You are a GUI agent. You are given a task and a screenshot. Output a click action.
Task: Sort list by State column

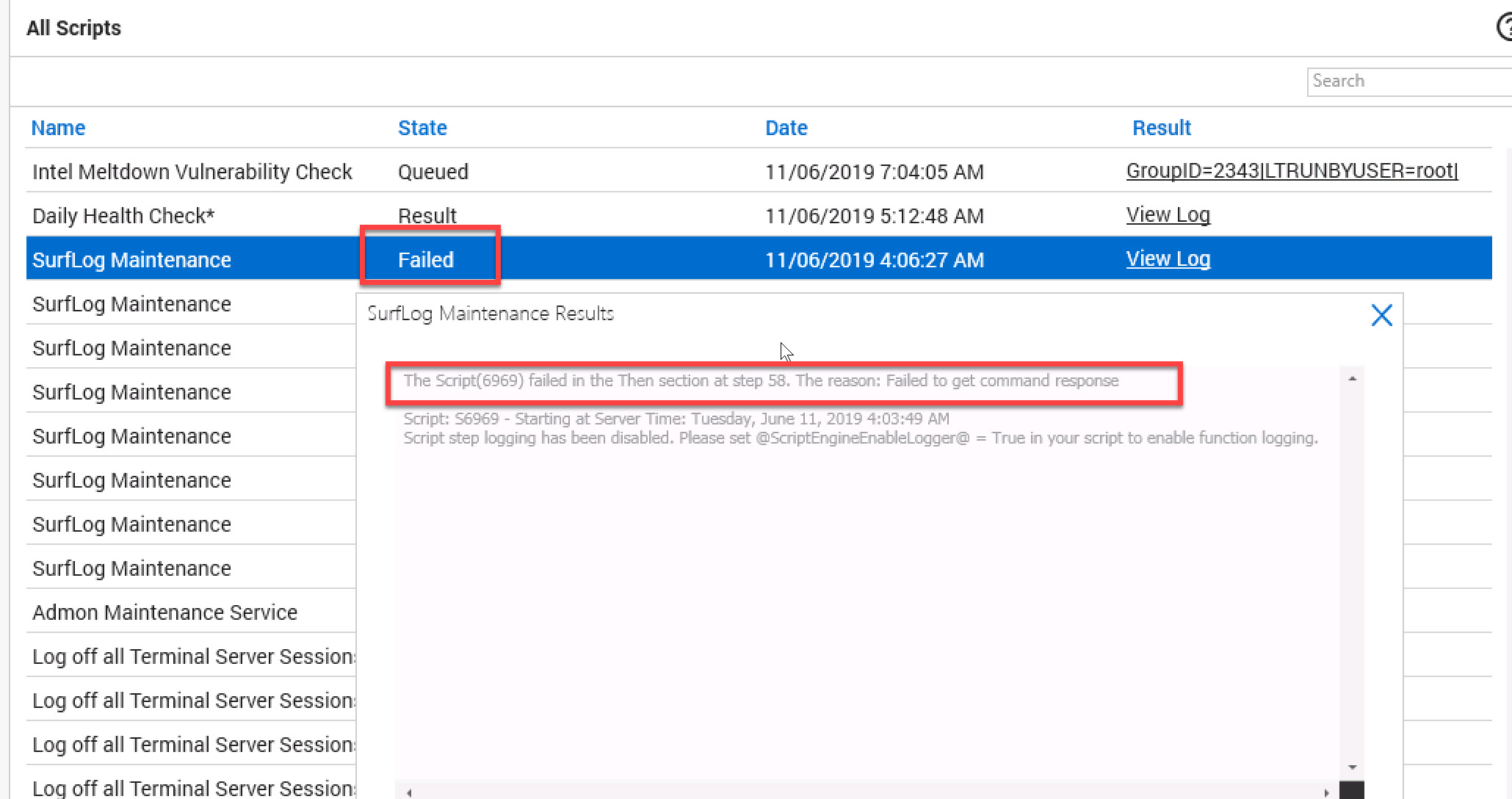(x=422, y=128)
